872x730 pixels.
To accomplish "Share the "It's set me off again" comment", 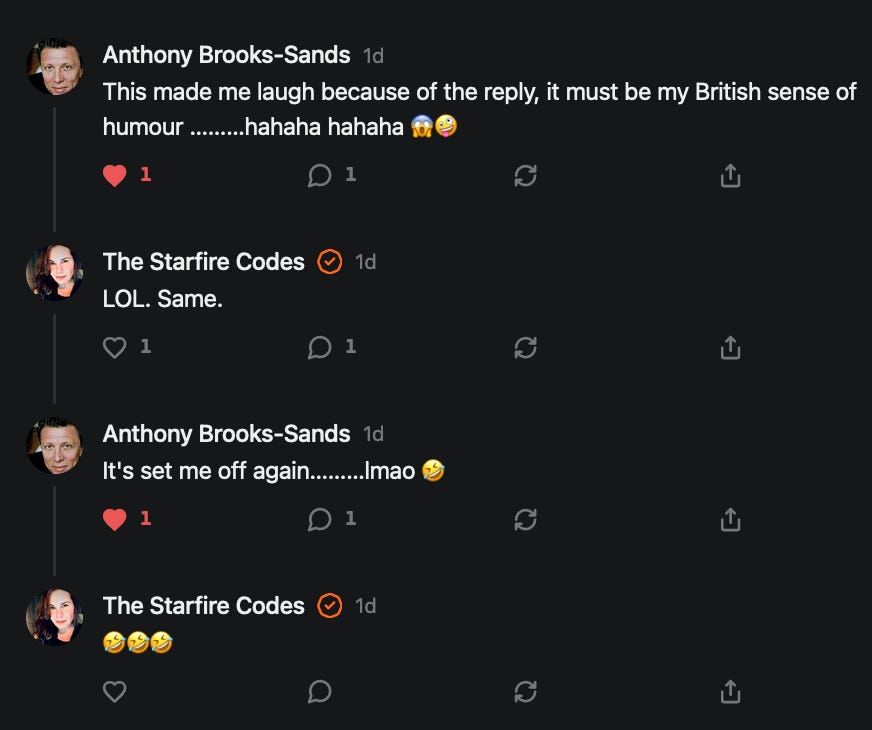I will (x=730, y=519).
